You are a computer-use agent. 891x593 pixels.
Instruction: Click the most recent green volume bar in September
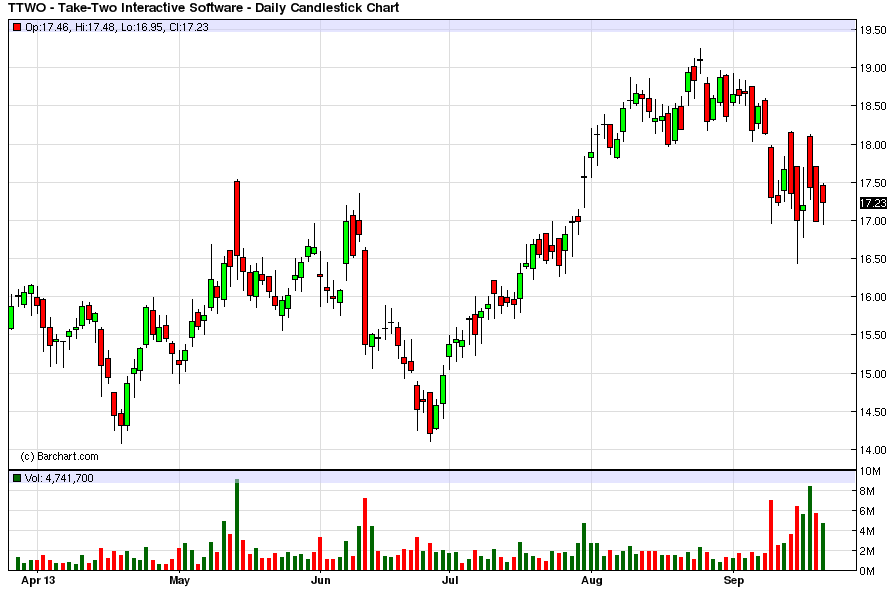click(823, 546)
